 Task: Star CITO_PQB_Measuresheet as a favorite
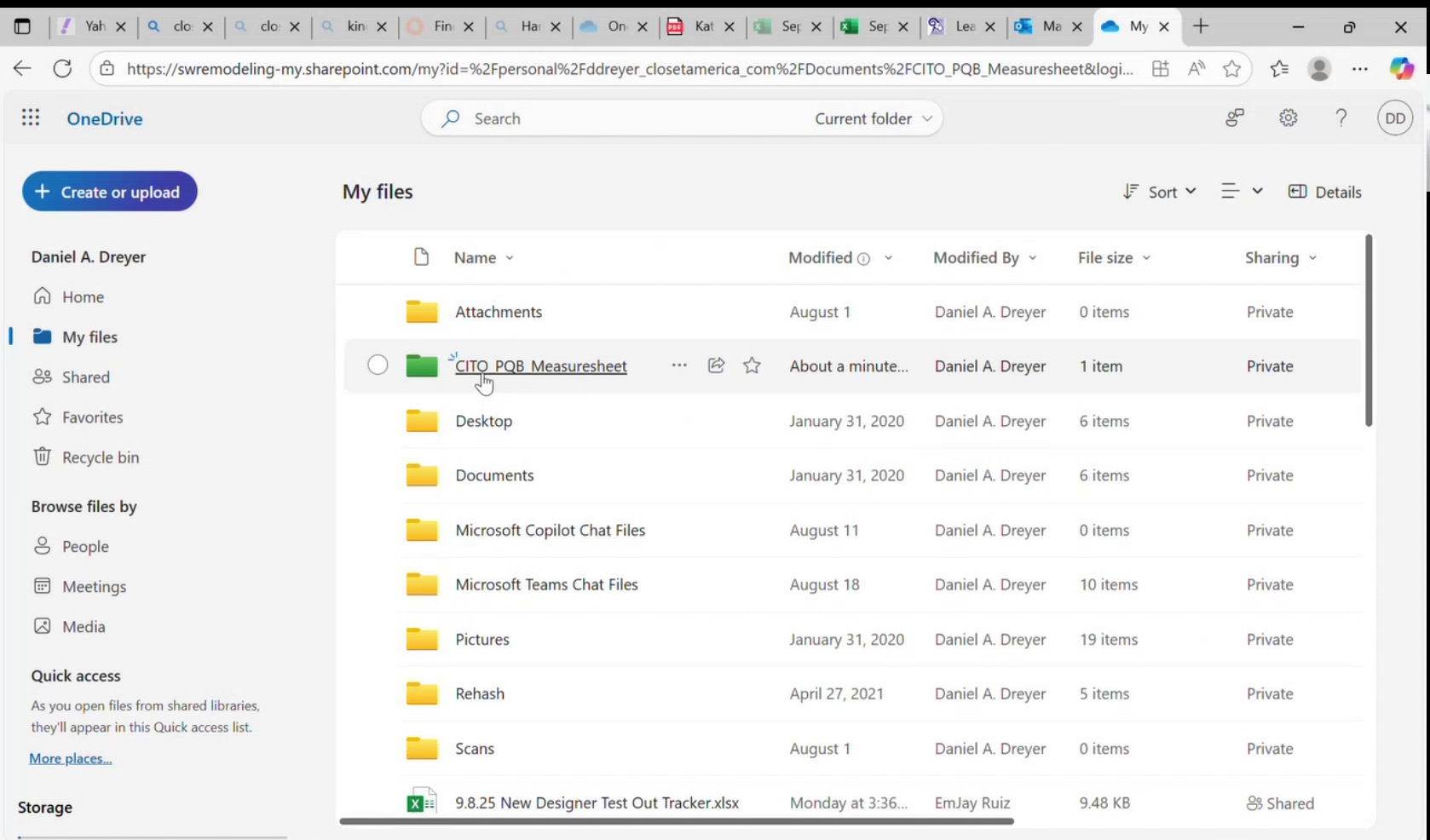click(752, 365)
